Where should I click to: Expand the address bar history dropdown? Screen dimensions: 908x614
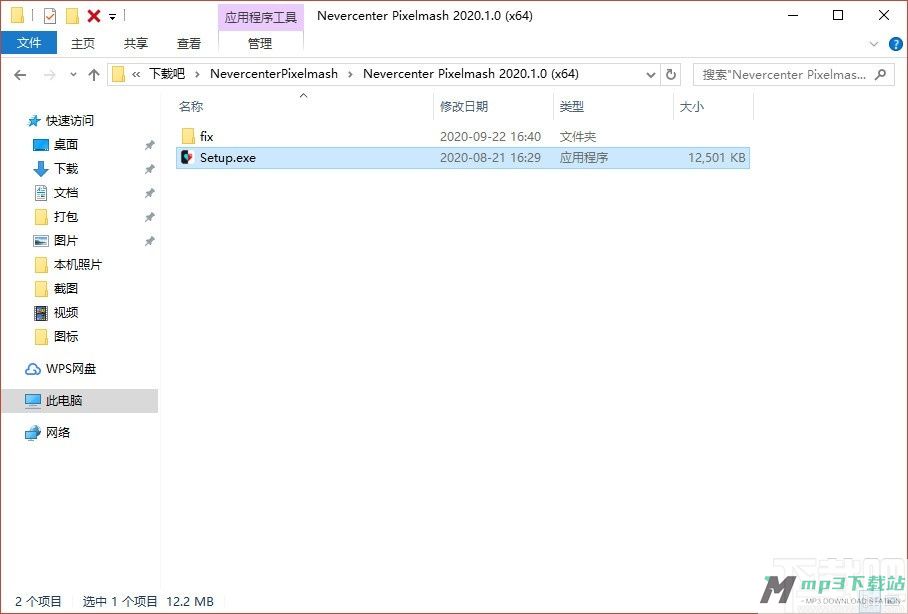point(651,75)
